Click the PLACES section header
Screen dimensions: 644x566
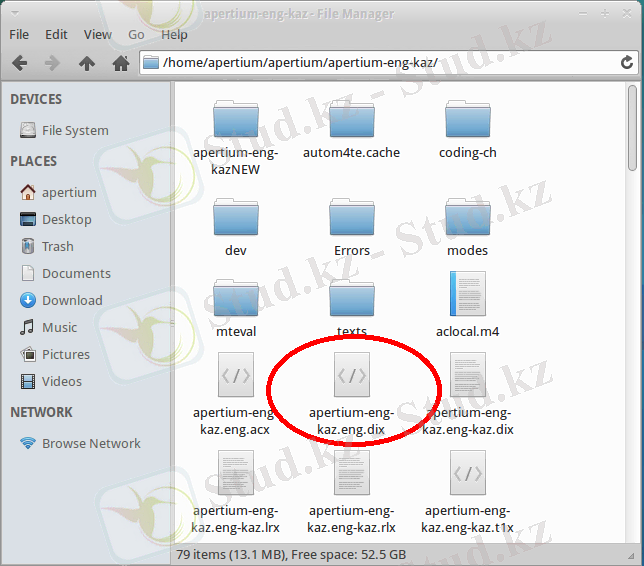click(34, 161)
